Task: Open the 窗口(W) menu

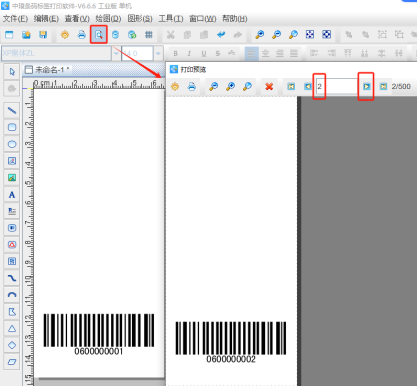Action: (203, 19)
